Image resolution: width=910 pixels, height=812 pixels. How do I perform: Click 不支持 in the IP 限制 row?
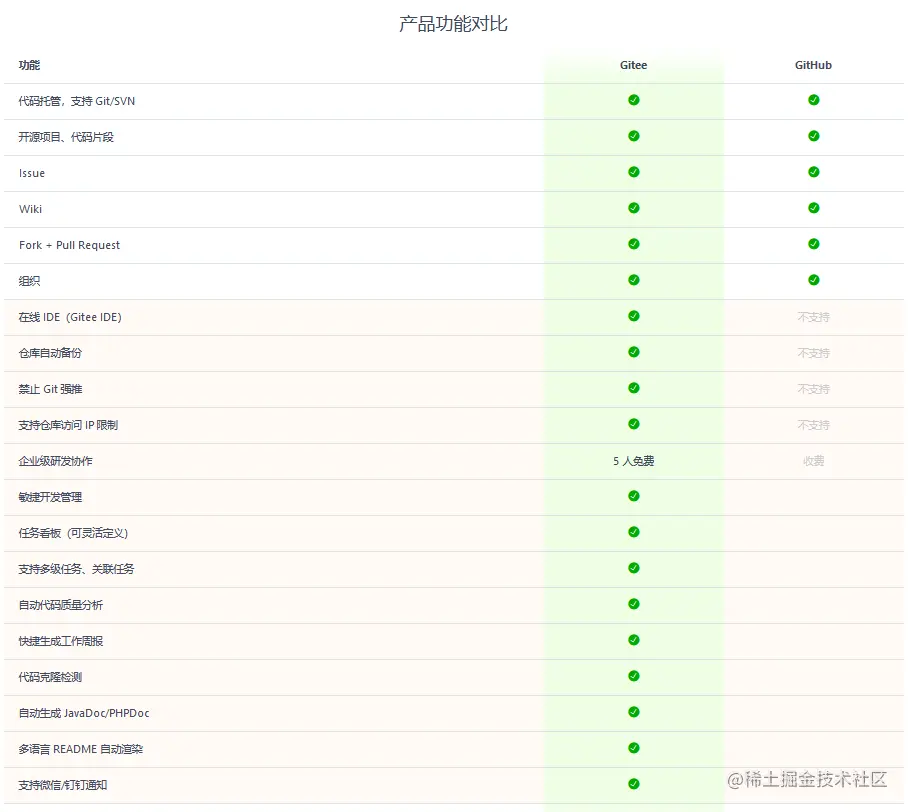[814, 425]
